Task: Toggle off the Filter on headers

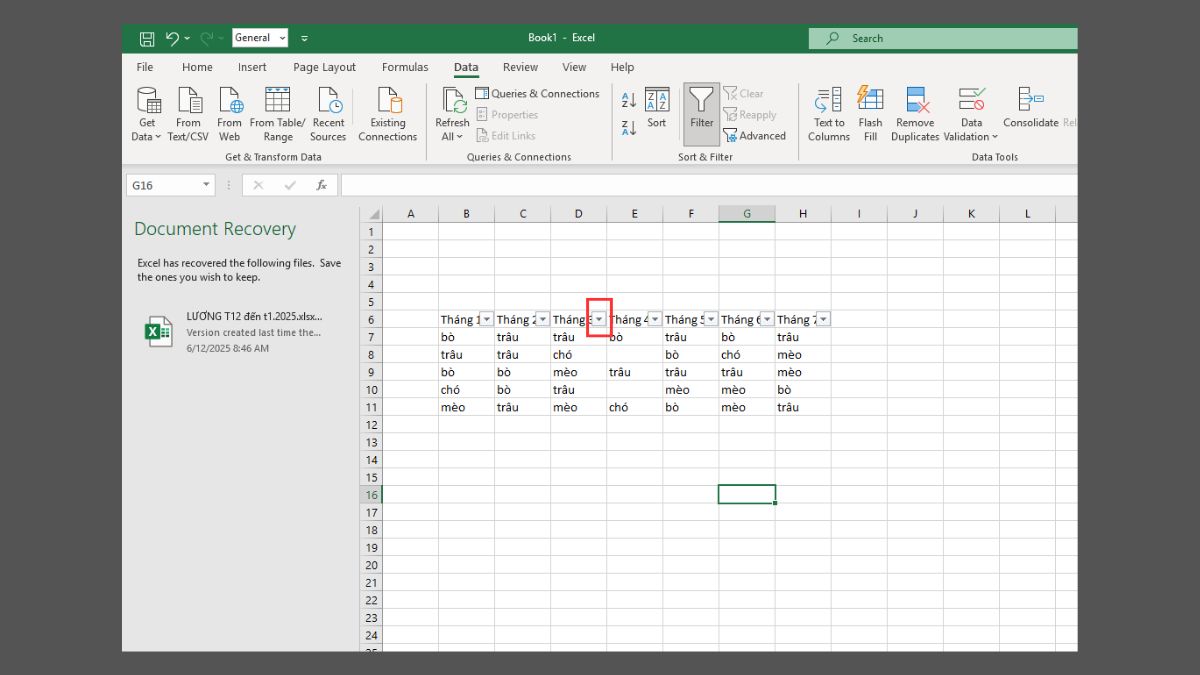Action: click(x=701, y=110)
